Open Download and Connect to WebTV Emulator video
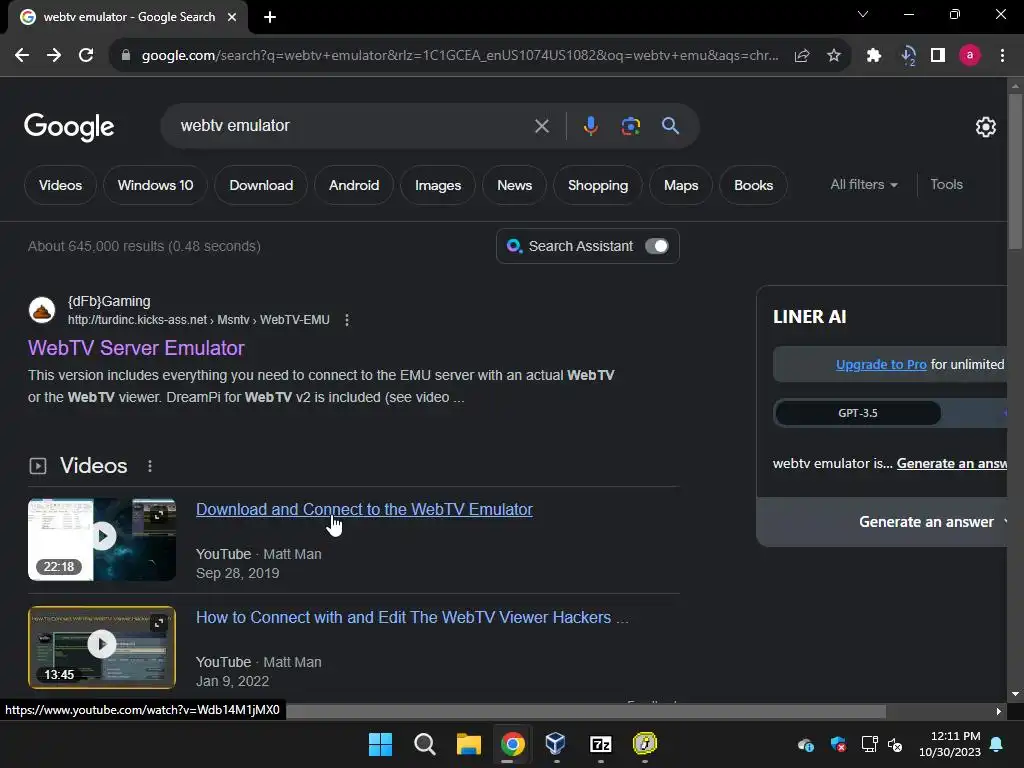The width and height of the screenshot is (1024, 768). tap(364, 509)
